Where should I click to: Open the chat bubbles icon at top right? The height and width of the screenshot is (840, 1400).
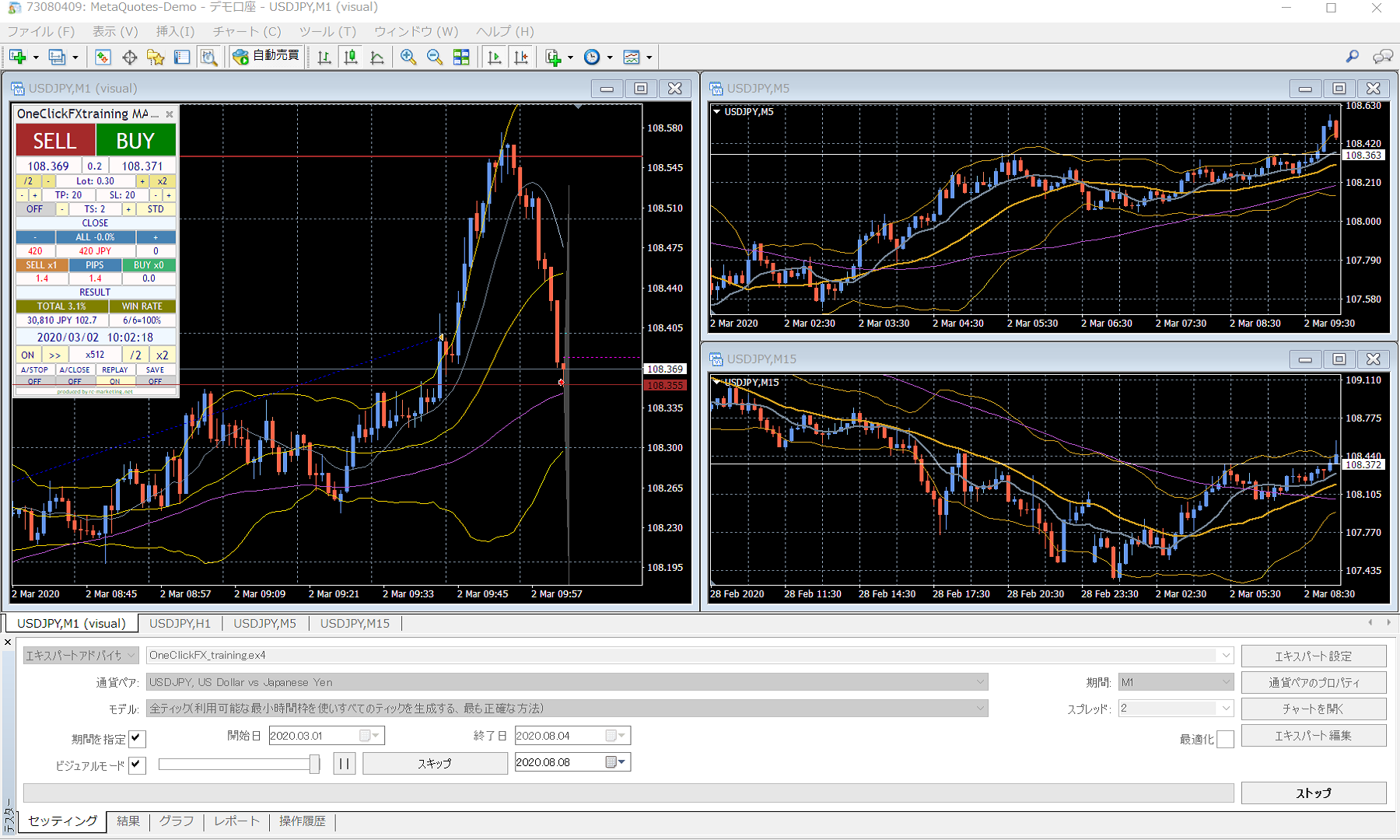point(1382,57)
